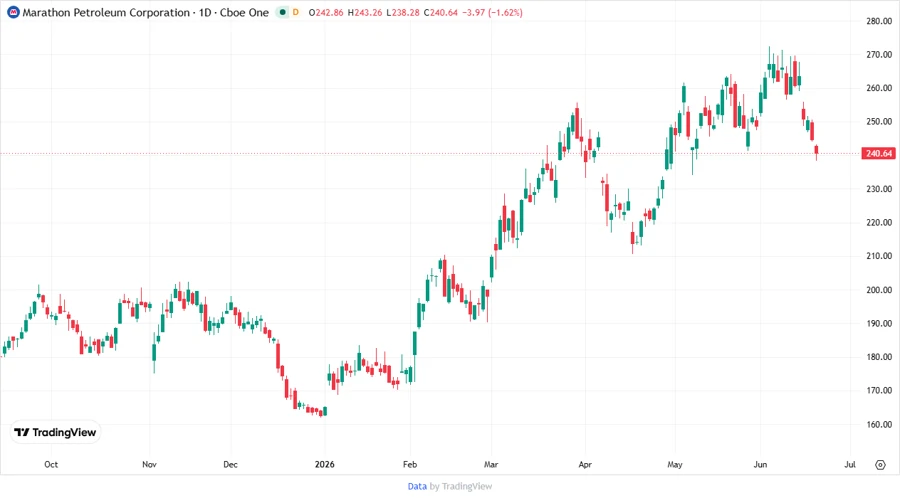Click the 160.00 price axis label

[x=879, y=425]
